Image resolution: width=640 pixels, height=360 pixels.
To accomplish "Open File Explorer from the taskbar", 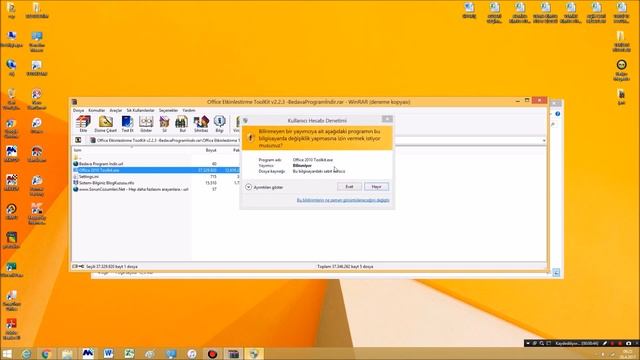I will point(67,354).
